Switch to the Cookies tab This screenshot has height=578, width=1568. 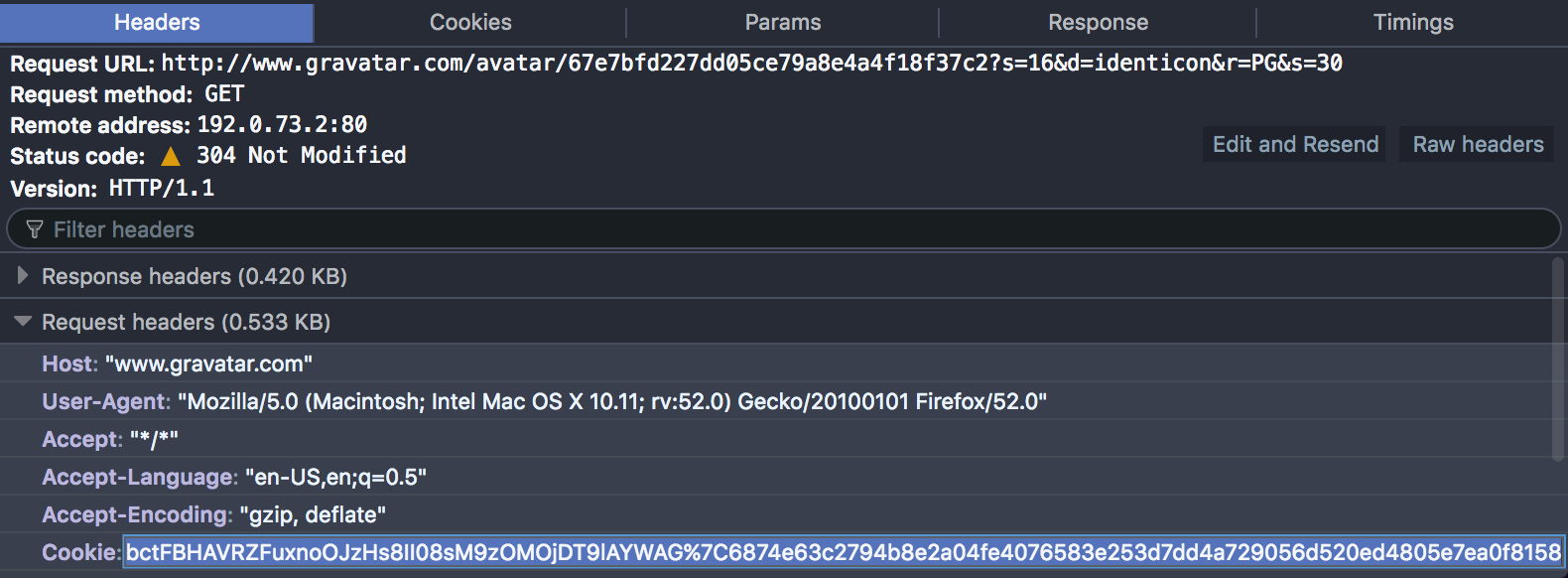point(469,22)
